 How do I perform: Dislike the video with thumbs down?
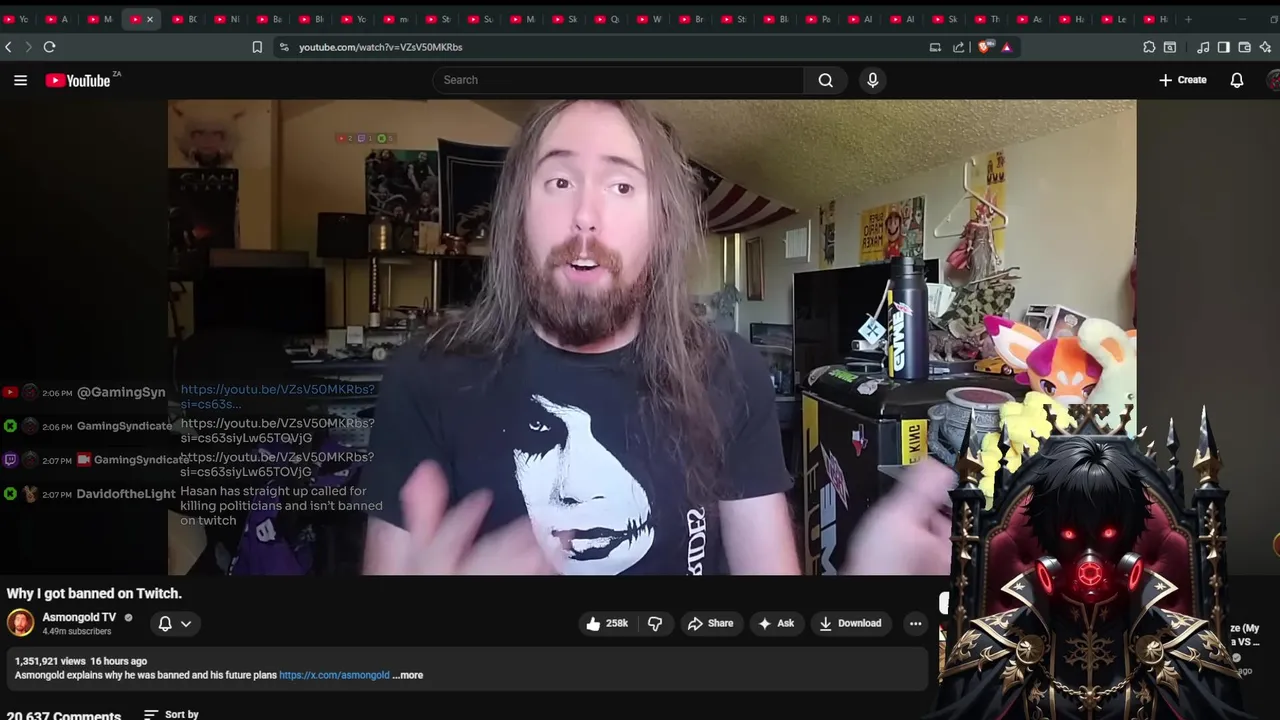point(655,623)
